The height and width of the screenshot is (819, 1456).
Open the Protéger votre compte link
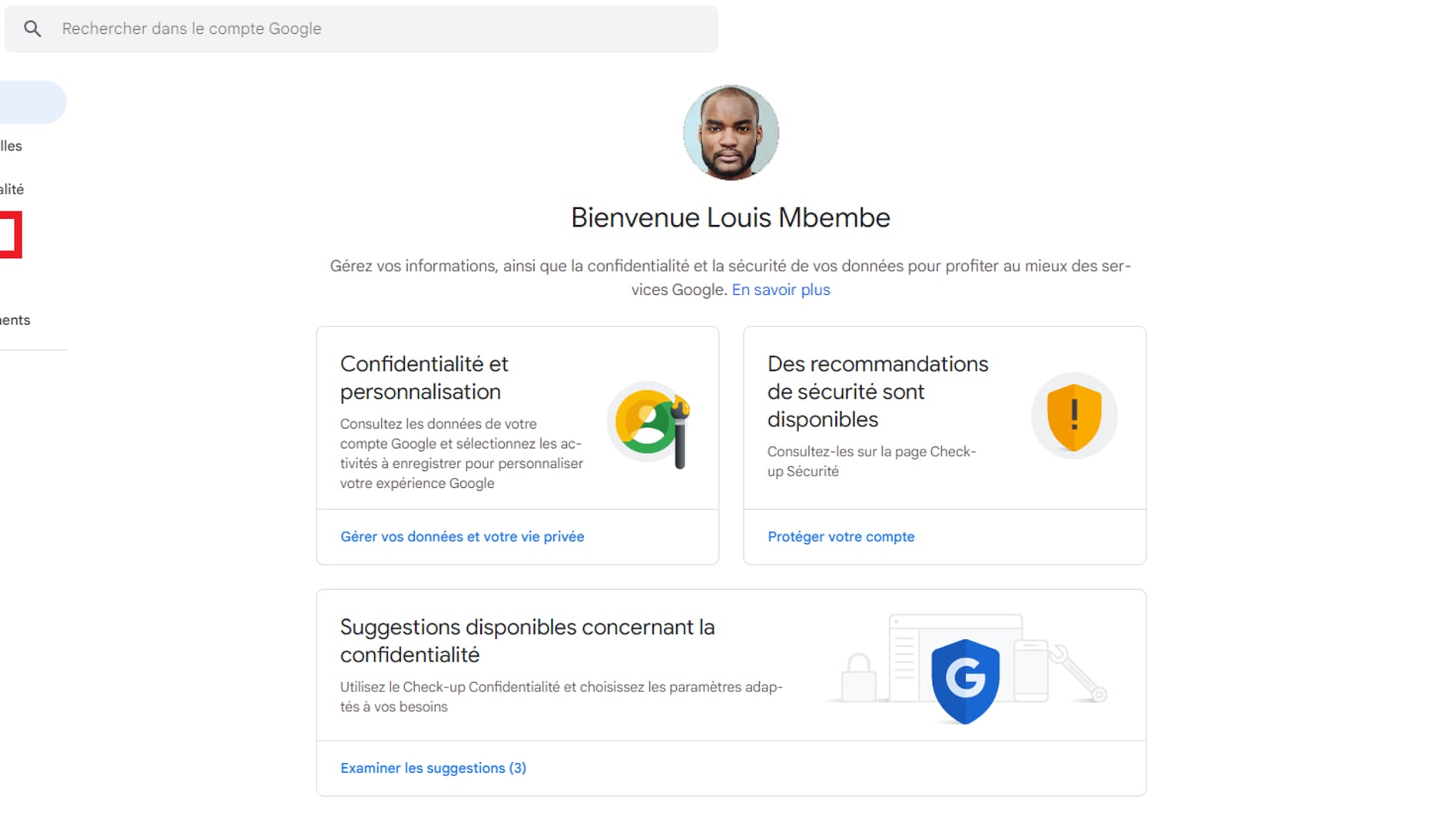click(841, 536)
